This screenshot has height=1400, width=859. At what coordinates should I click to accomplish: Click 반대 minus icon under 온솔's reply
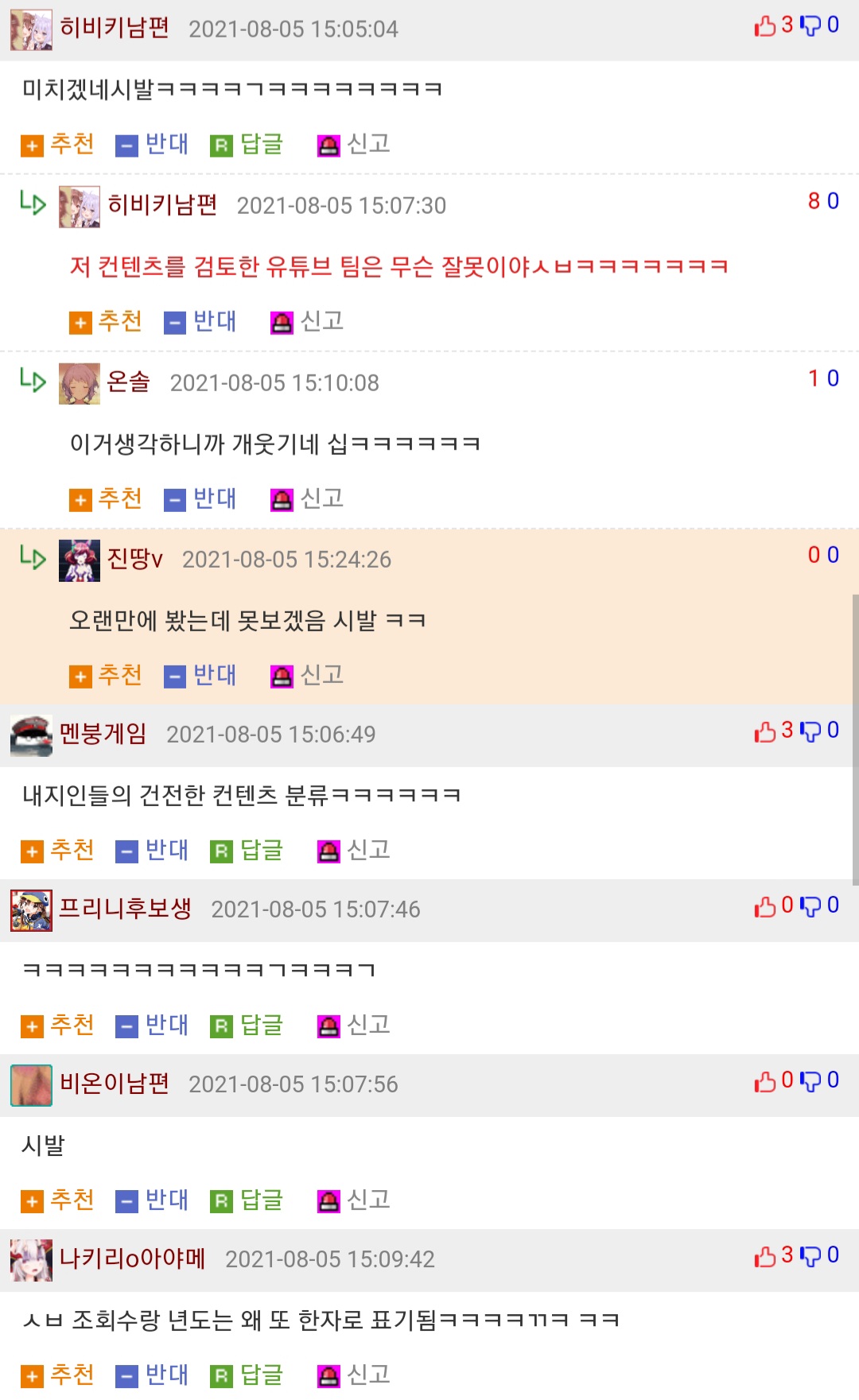(x=175, y=500)
